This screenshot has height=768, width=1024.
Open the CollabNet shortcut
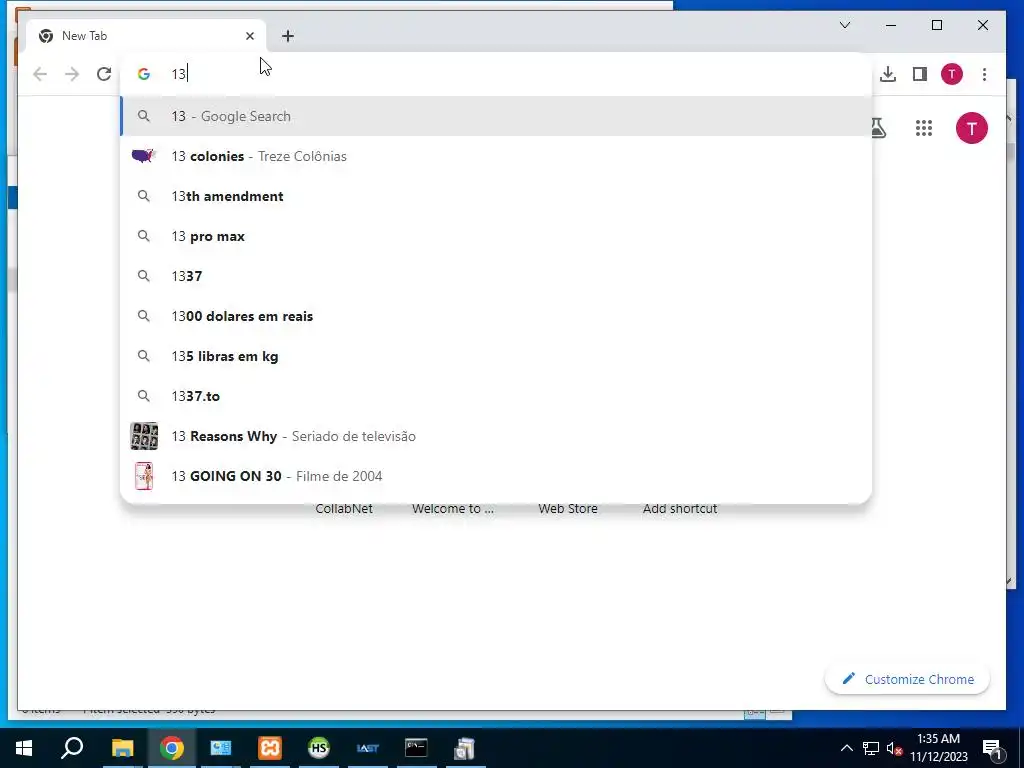[344, 509]
